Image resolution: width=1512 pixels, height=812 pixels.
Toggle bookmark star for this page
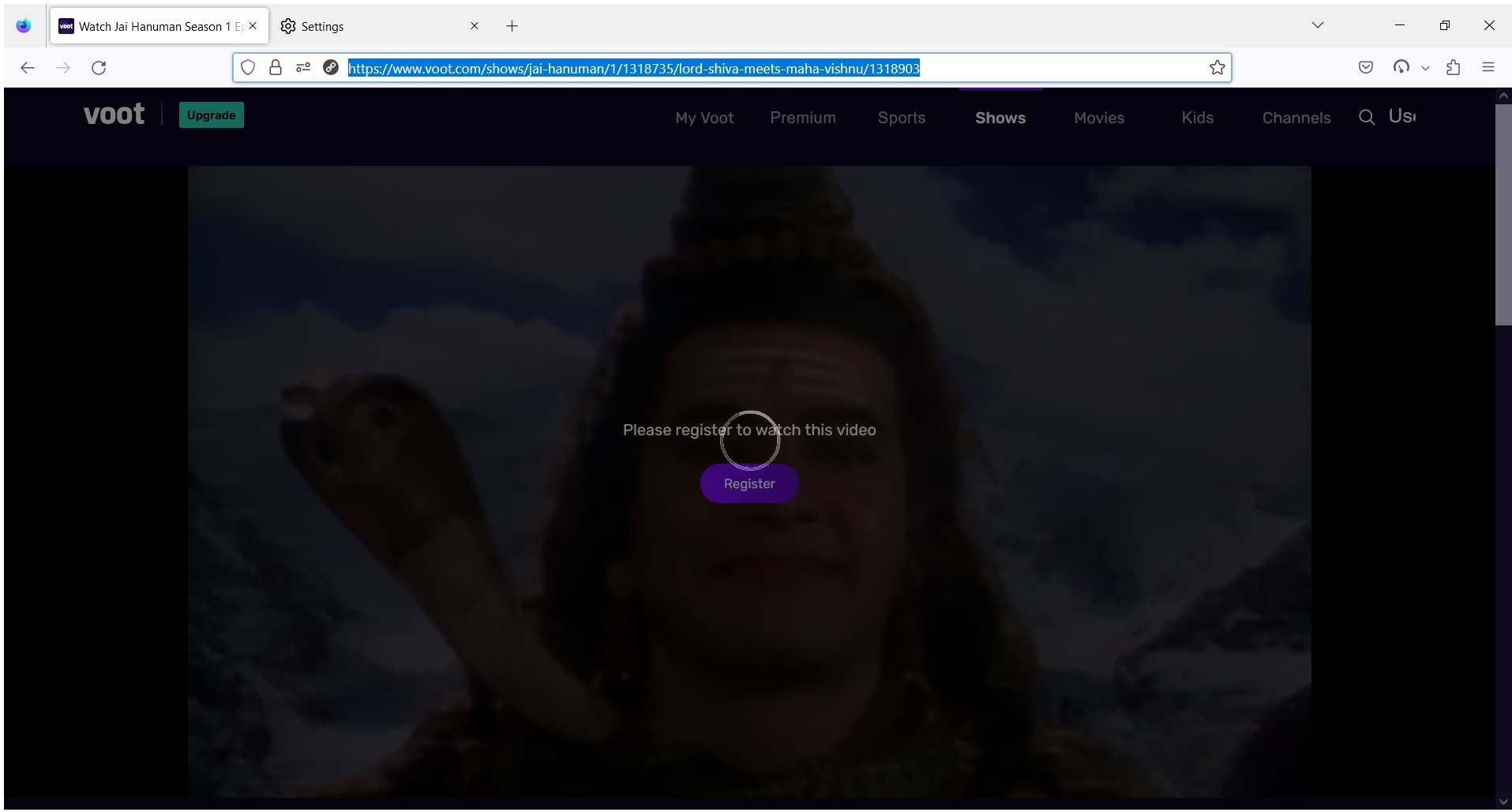1217,67
